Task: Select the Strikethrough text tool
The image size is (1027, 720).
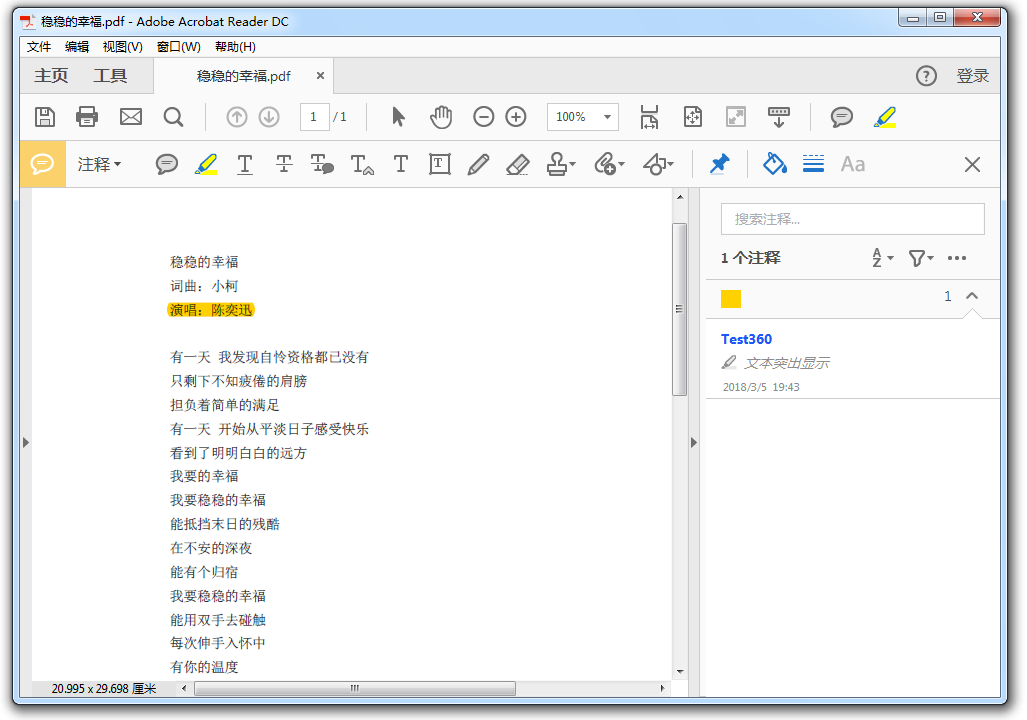Action: pyautogui.click(x=284, y=165)
